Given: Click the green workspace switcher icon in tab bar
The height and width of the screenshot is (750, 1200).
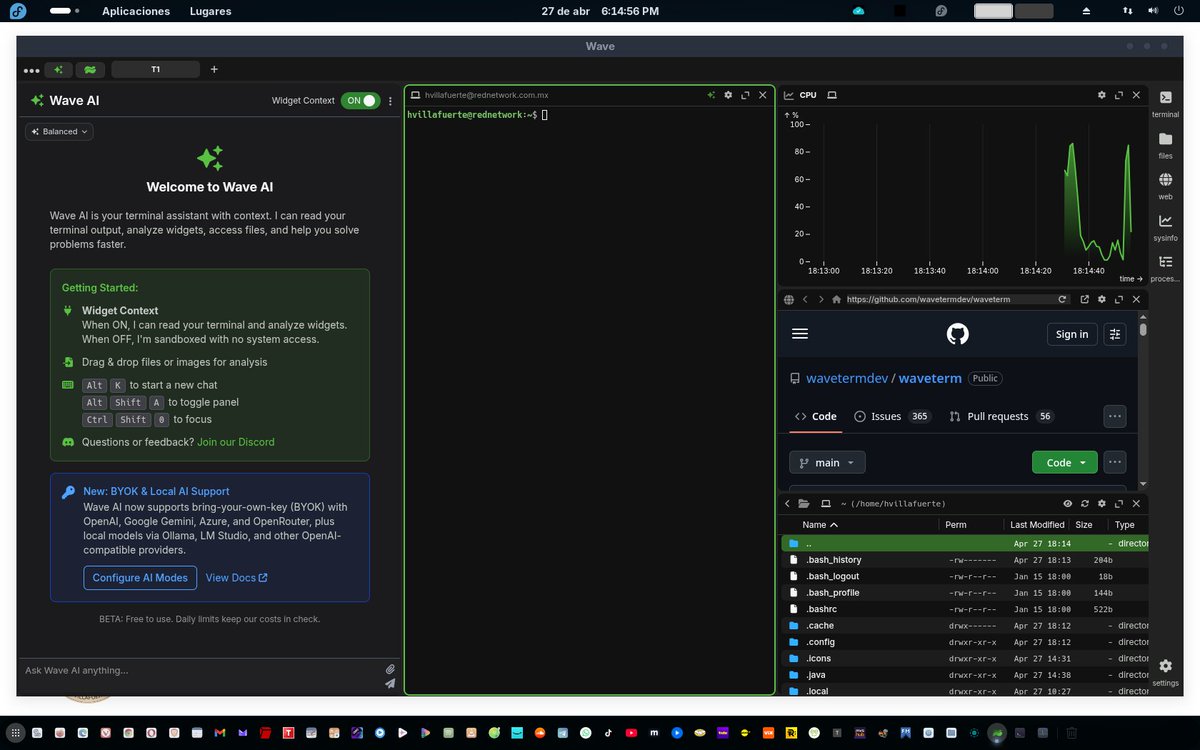Looking at the screenshot, I should 90,70.
